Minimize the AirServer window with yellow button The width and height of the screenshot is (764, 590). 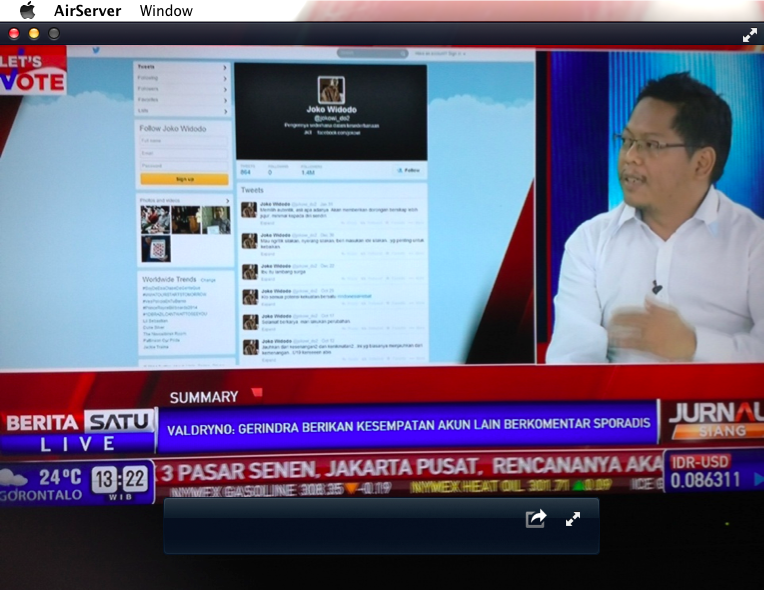pyautogui.click(x=34, y=33)
